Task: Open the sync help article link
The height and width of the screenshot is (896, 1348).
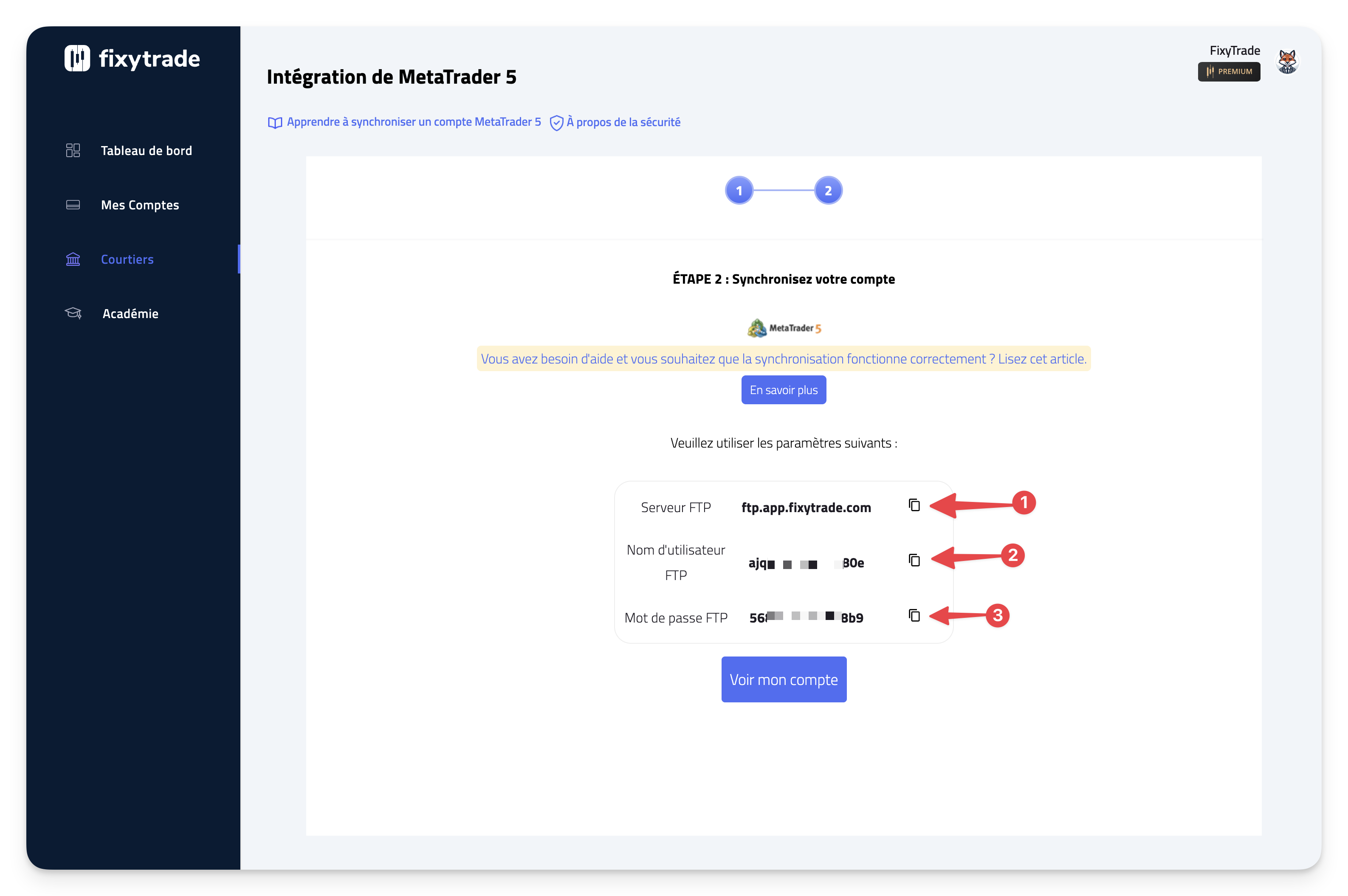Action: pos(783,359)
